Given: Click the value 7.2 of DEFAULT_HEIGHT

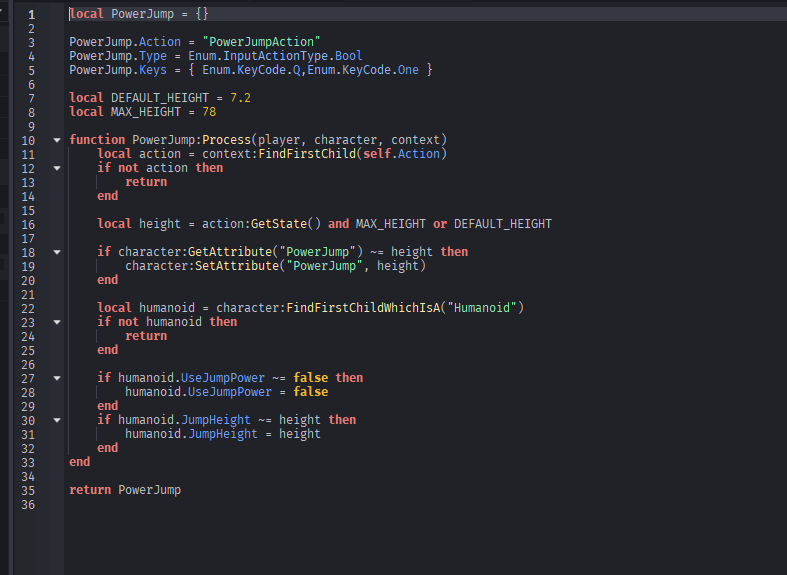Looking at the screenshot, I should (x=240, y=98).
